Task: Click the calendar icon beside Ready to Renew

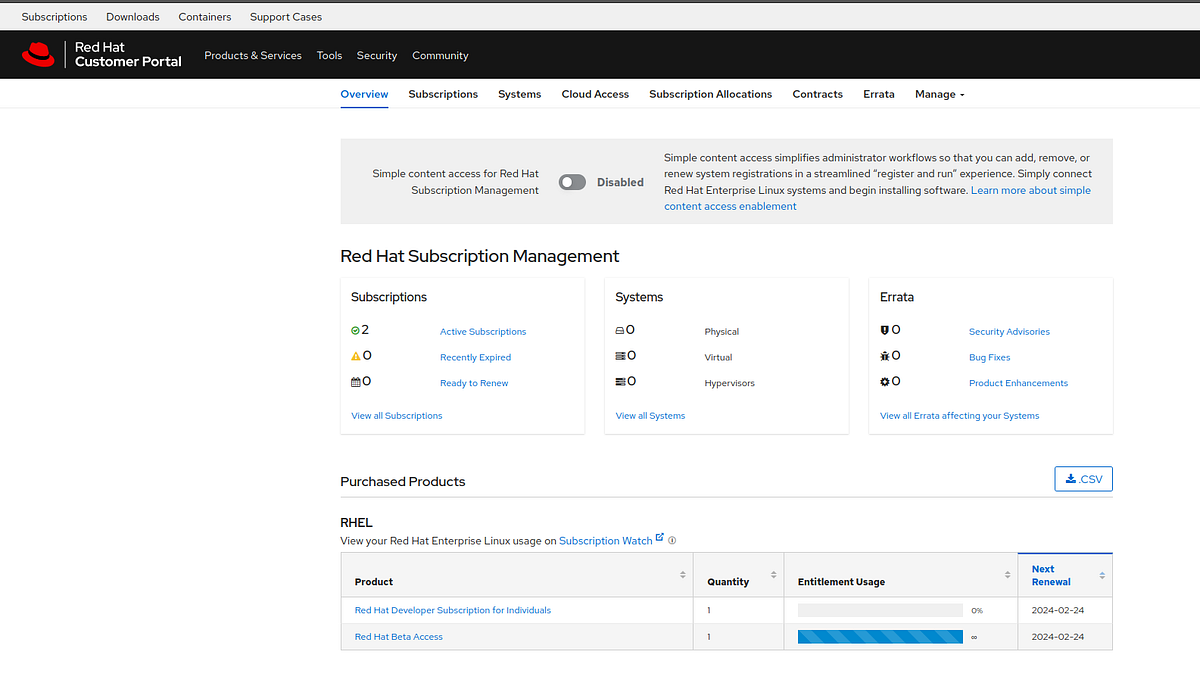Action: 355,381
